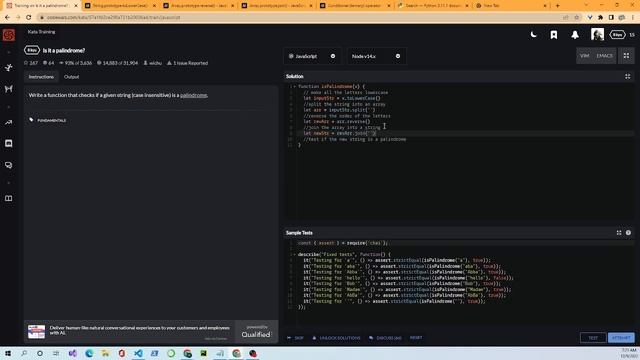Image resolution: width=640 pixels, height=360 pixels.
Task: Collapse the isPalindrome function fold arrow
Action: 295,87
